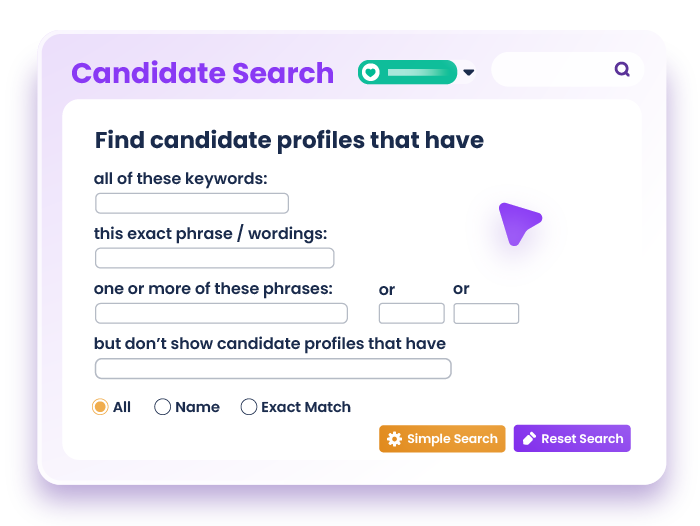The width and height of the screenshot is (700, 526).
Task: Click the Reset Search button
Action: 572,439
